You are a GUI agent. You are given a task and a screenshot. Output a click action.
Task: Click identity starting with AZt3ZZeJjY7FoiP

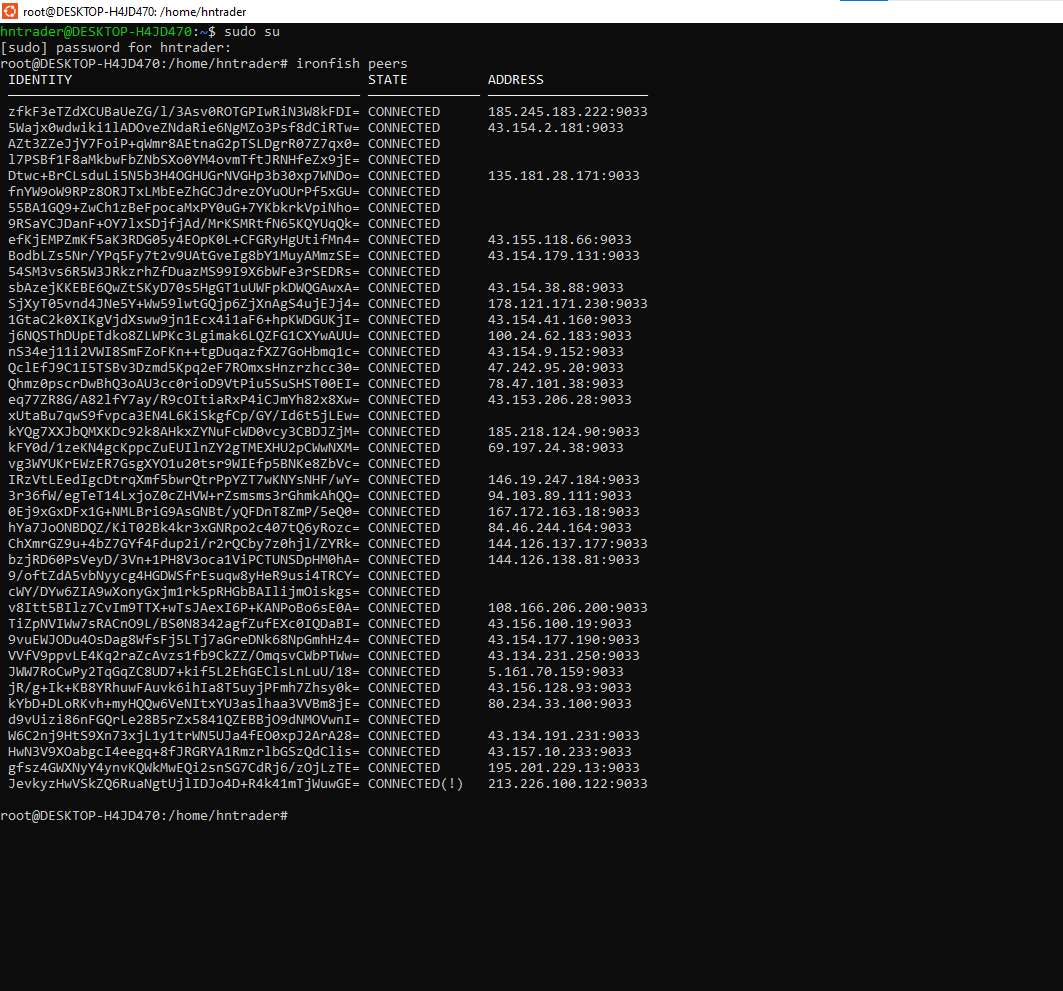click(x=184, y=144)
